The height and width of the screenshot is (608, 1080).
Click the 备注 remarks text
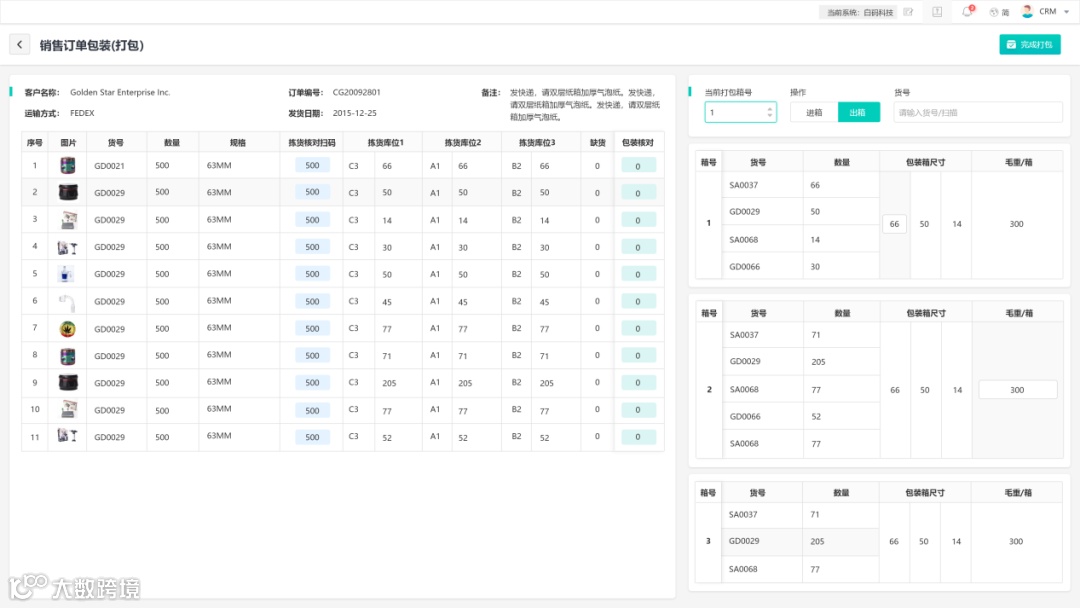click(x=585, y=105)
